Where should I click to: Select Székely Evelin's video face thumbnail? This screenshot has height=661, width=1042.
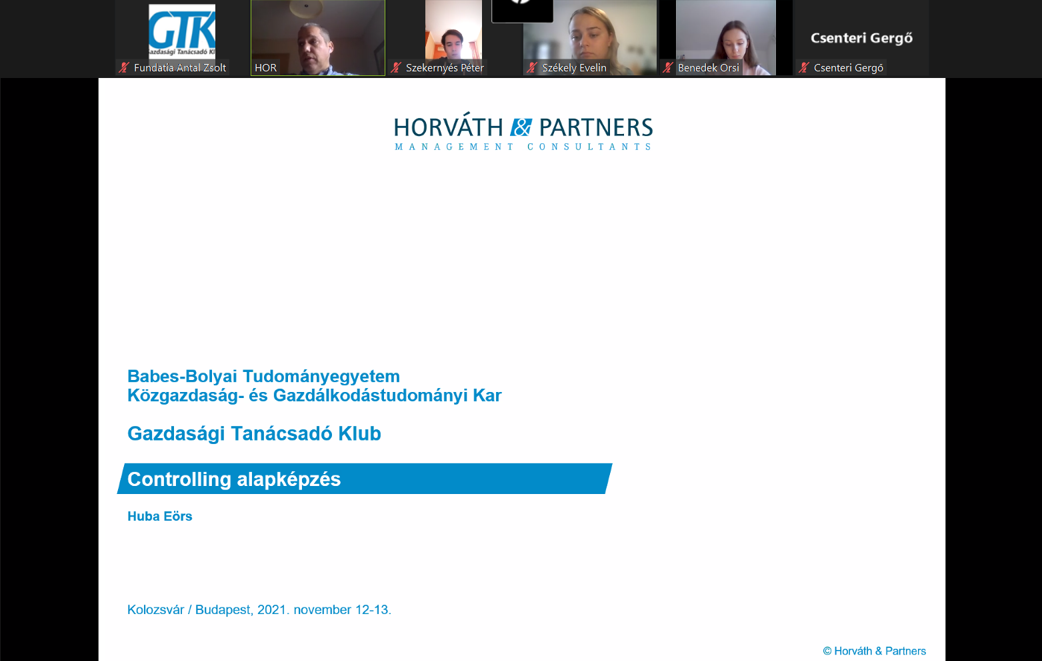click(x=589, y=30)
